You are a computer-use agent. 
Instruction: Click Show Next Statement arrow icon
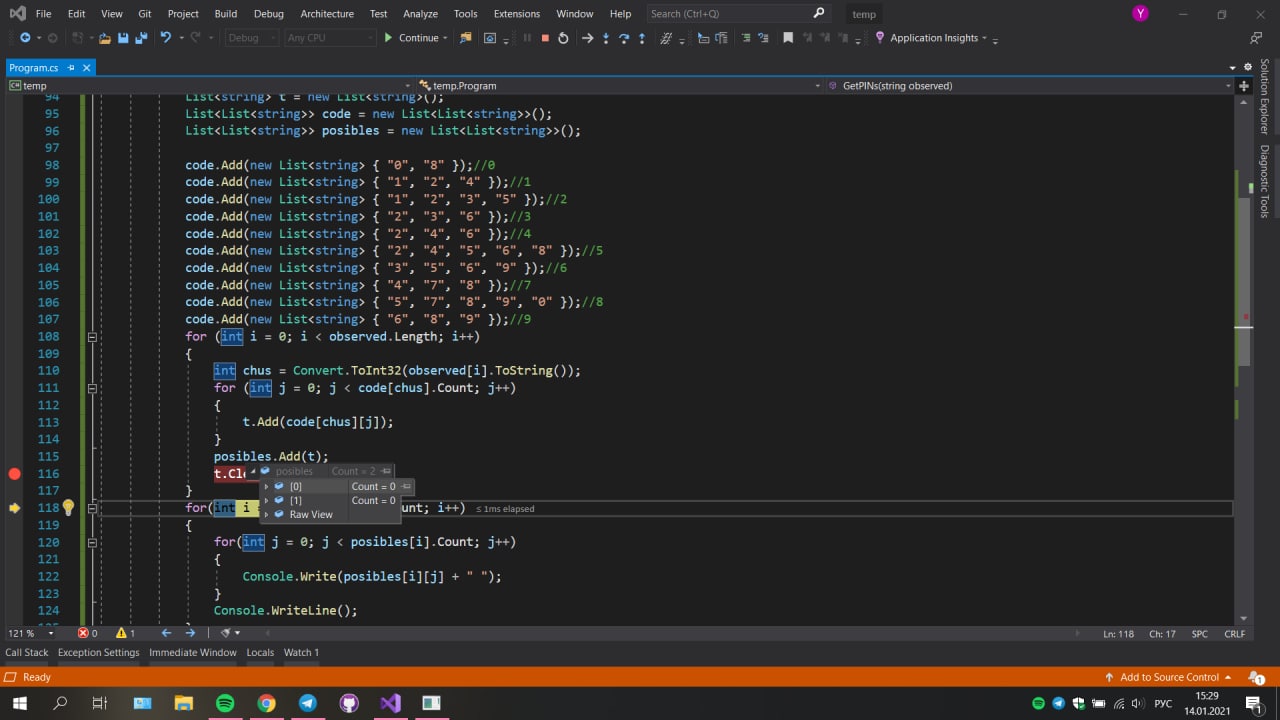(588, 38)
